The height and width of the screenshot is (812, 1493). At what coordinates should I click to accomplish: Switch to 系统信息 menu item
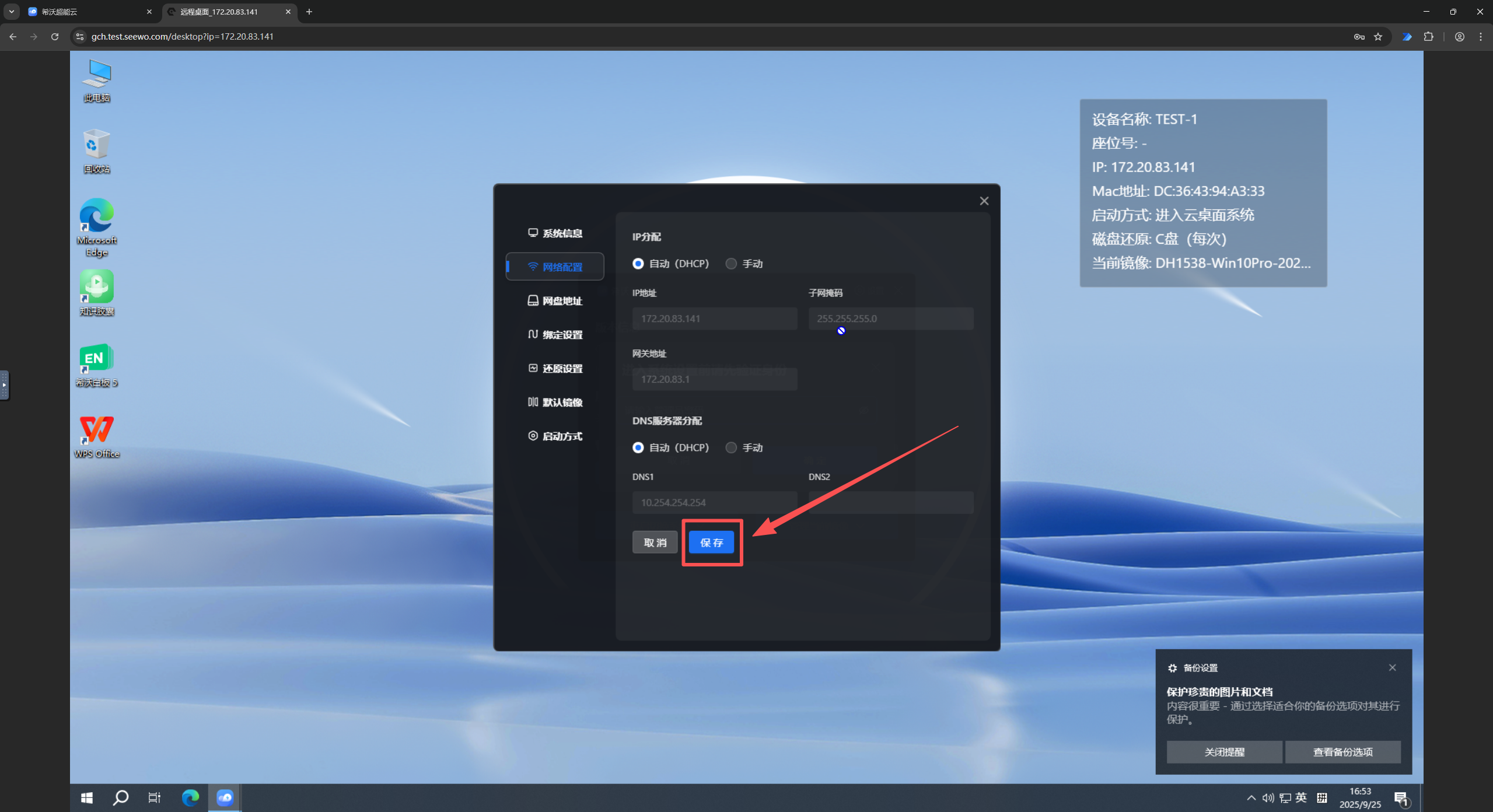[555, 233]
